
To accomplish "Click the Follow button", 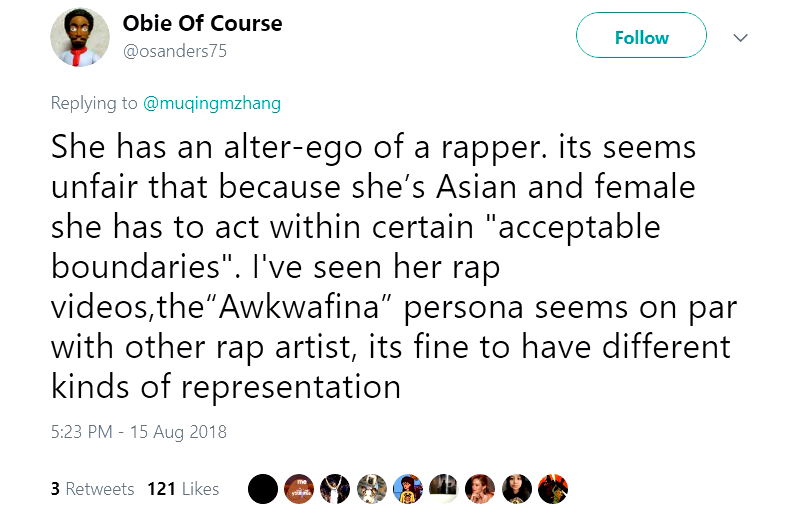I will pos(641,38).
